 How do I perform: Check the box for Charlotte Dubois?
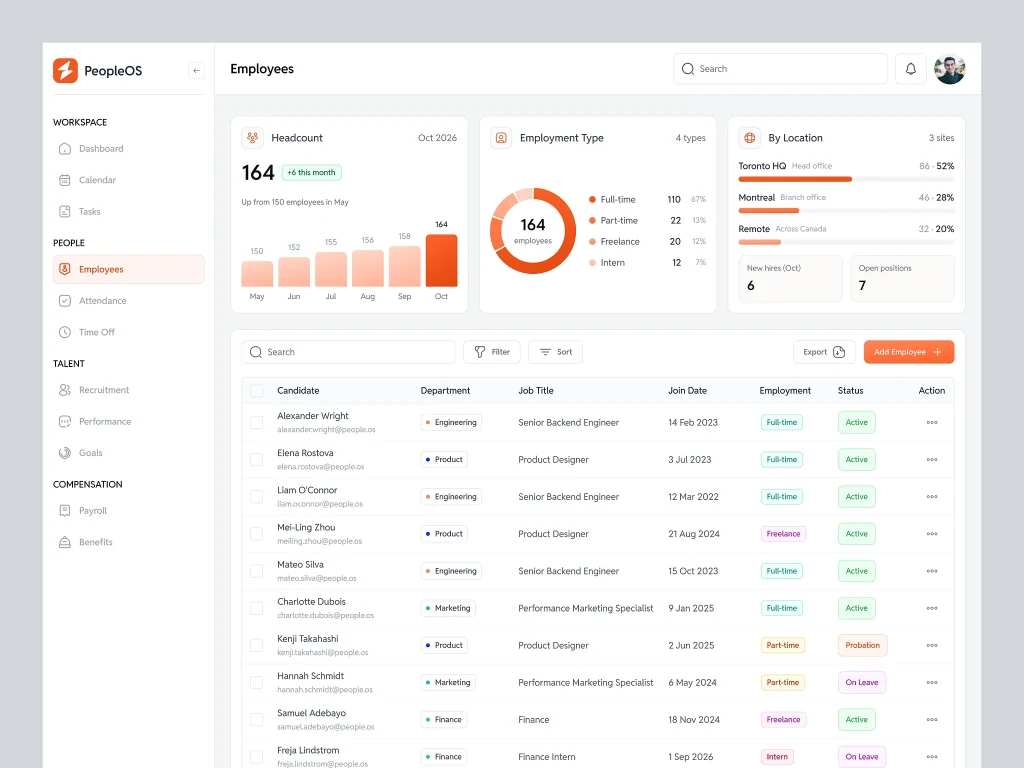[257, 609]
